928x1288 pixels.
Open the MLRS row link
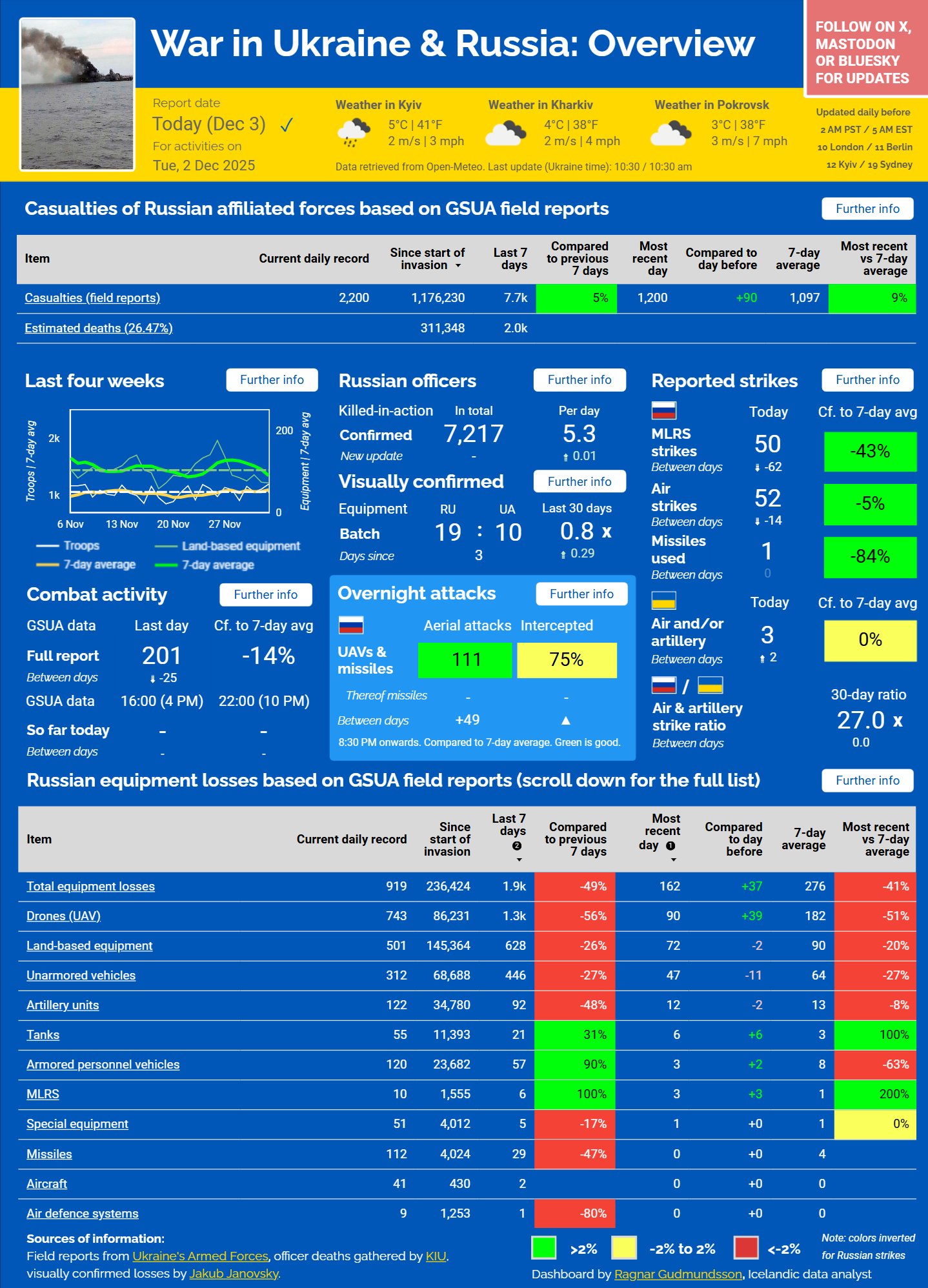click(43, 1094)
